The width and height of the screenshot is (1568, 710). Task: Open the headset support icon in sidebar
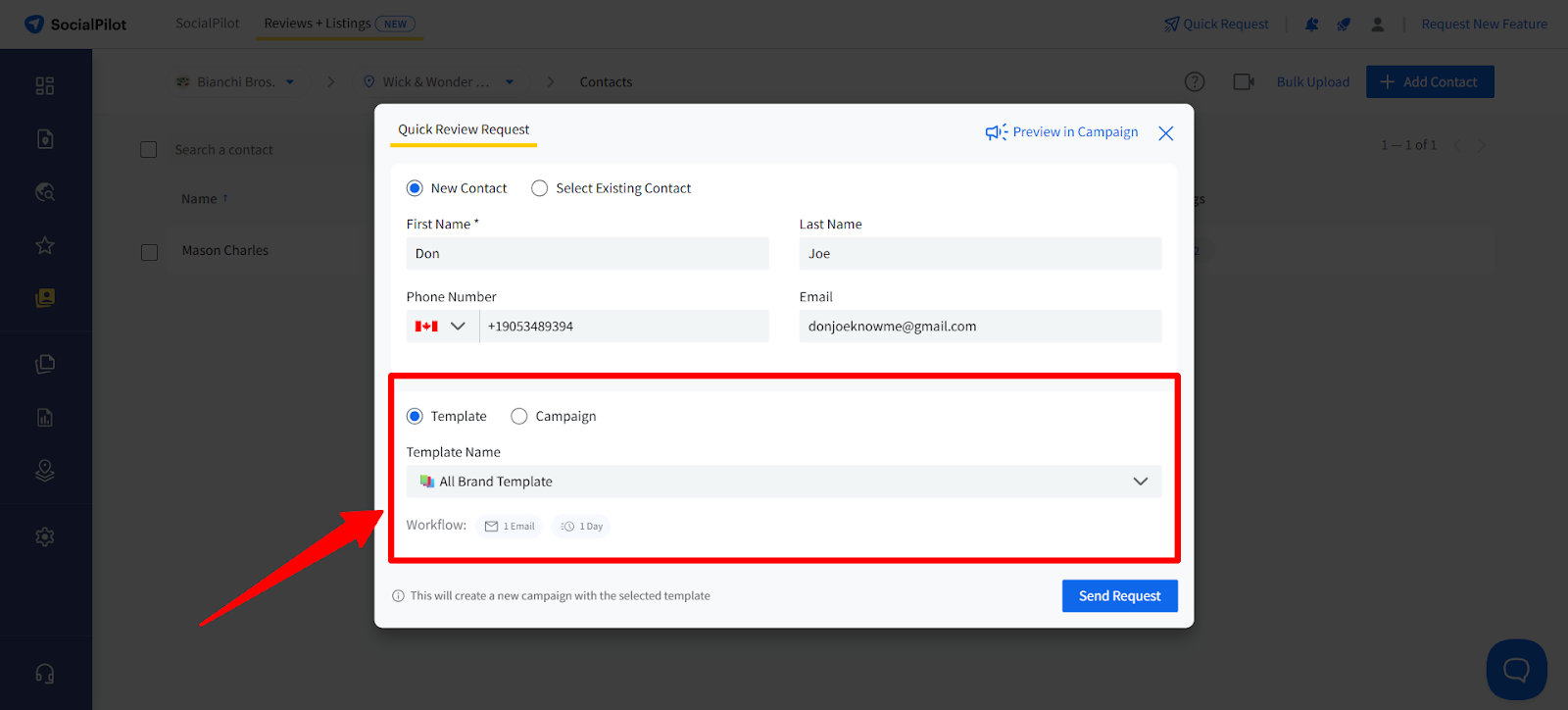point(45,674)
